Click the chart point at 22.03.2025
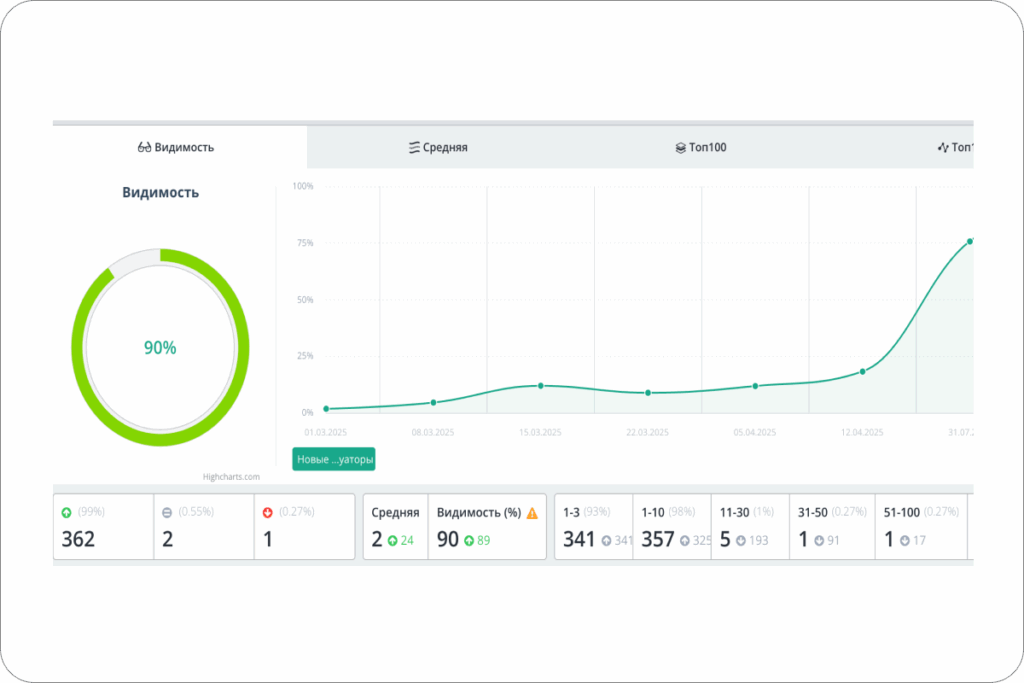Screen dimensions: 1024x683 click(648, 393)
